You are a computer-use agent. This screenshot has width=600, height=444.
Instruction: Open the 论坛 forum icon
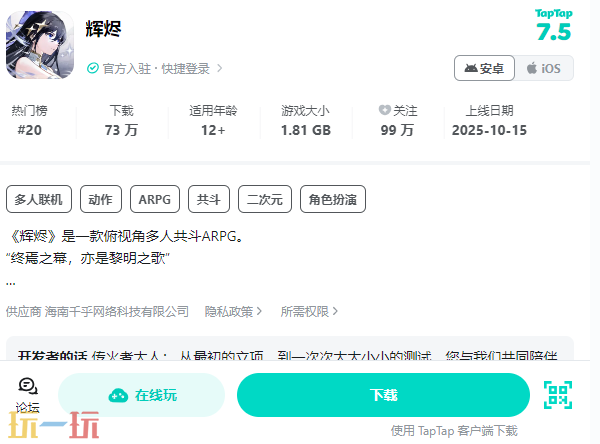(28, 394)
